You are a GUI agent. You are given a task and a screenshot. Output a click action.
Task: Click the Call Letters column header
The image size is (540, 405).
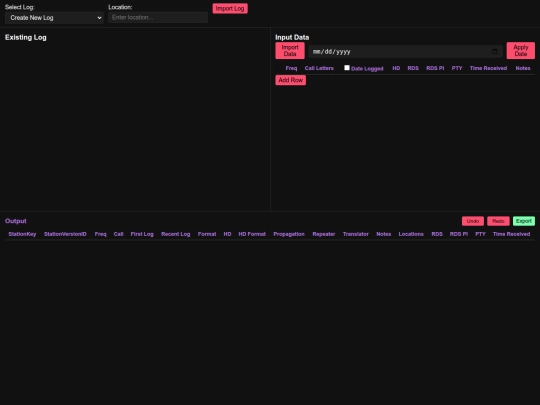pos(319,68)
